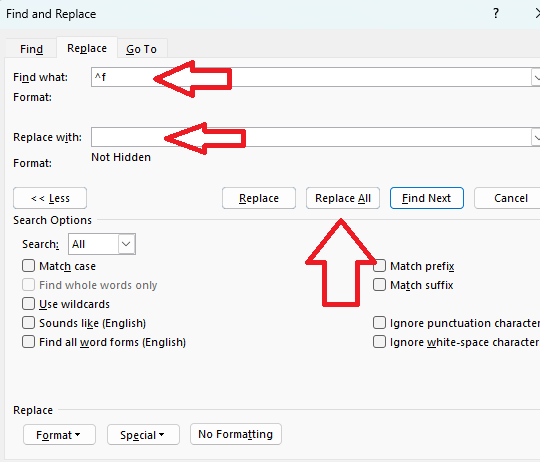The height and width of the screenshot is (462, 540).
Task: Open the Go To tab
Action: [142, 49]
